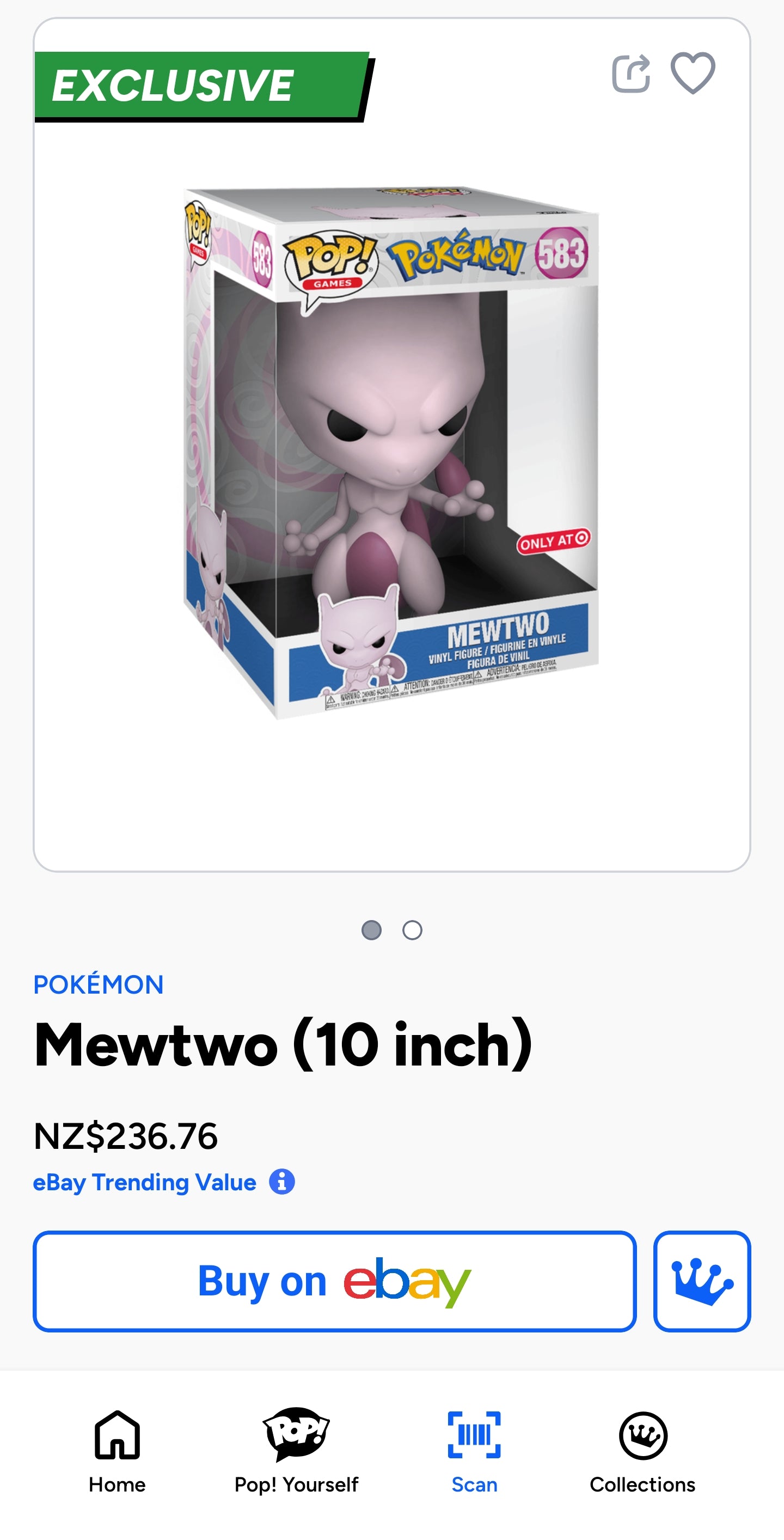Click the Buy on eBay button

[335, 1281]
